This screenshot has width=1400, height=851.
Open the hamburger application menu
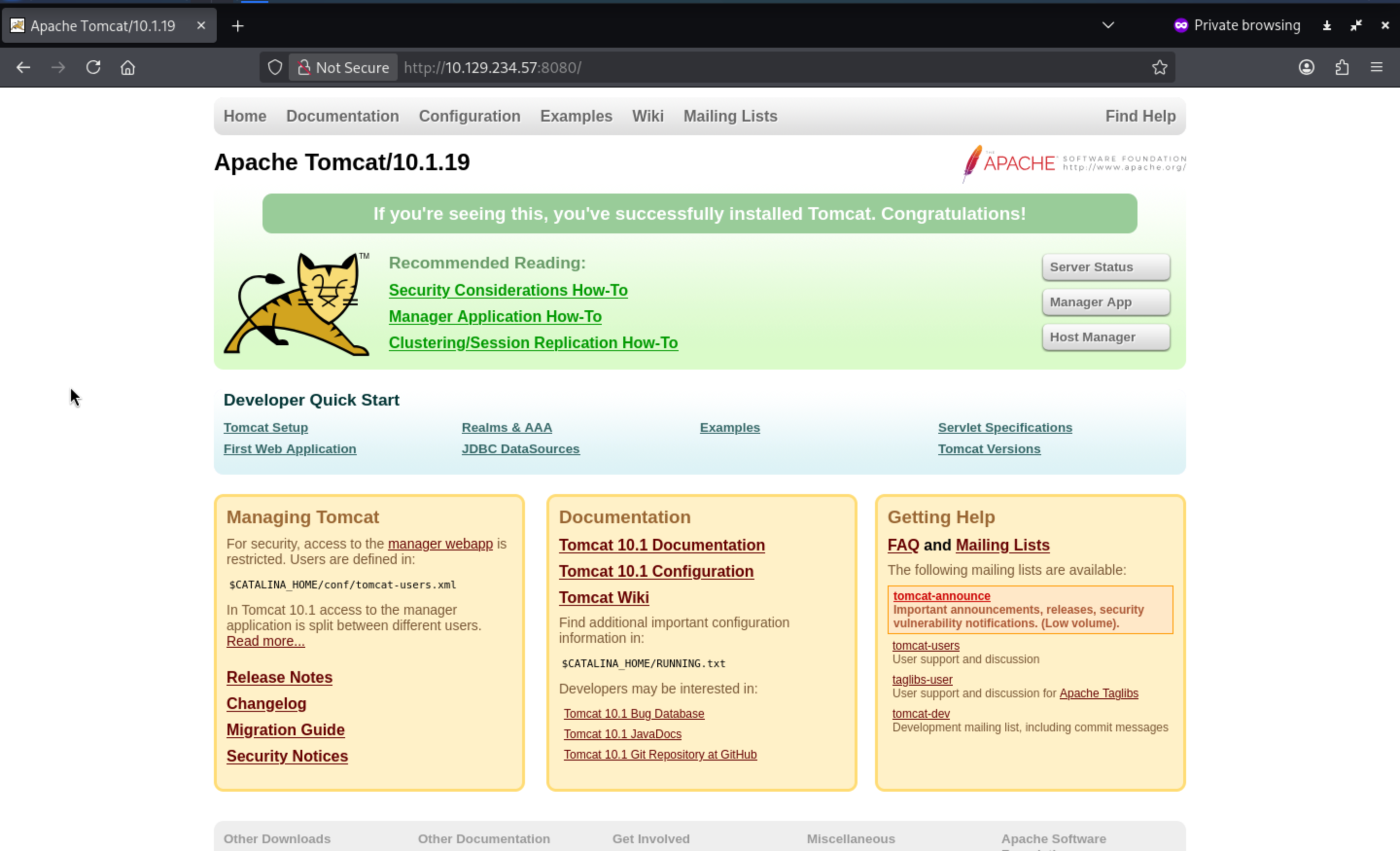click(1376, 68)
